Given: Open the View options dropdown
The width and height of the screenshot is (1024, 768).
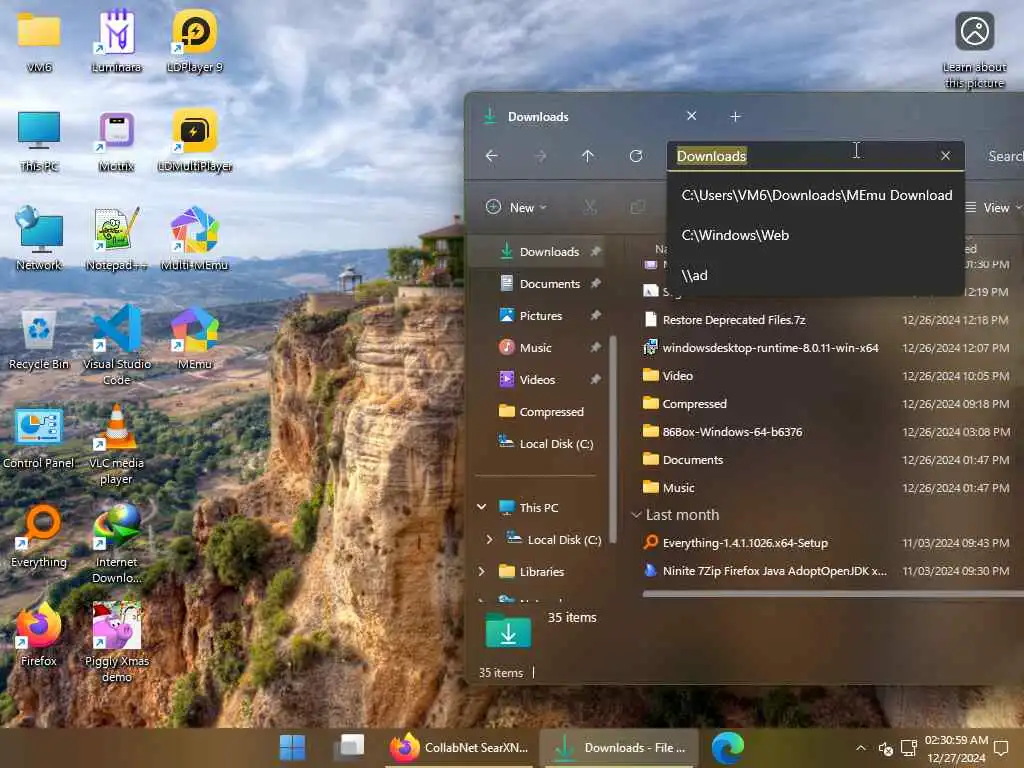Looking at the screenshot, I should coord(993,208).
